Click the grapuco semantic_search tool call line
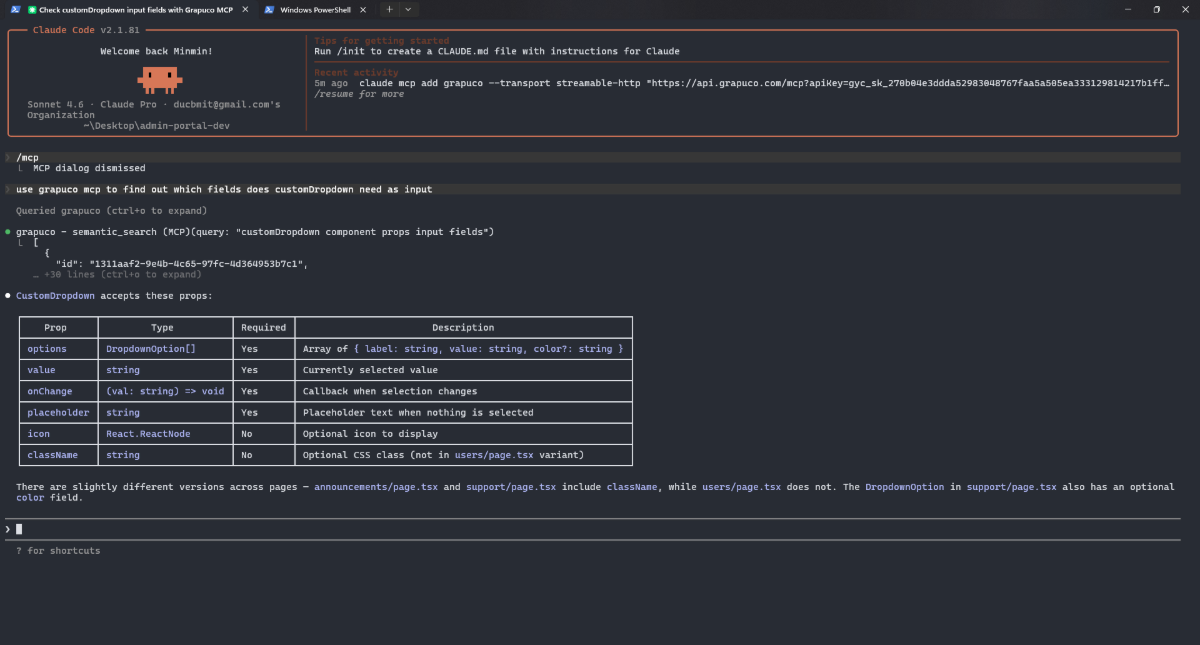Image resolution: width=1200 pixels, height=645 pixels. [255, 232]
